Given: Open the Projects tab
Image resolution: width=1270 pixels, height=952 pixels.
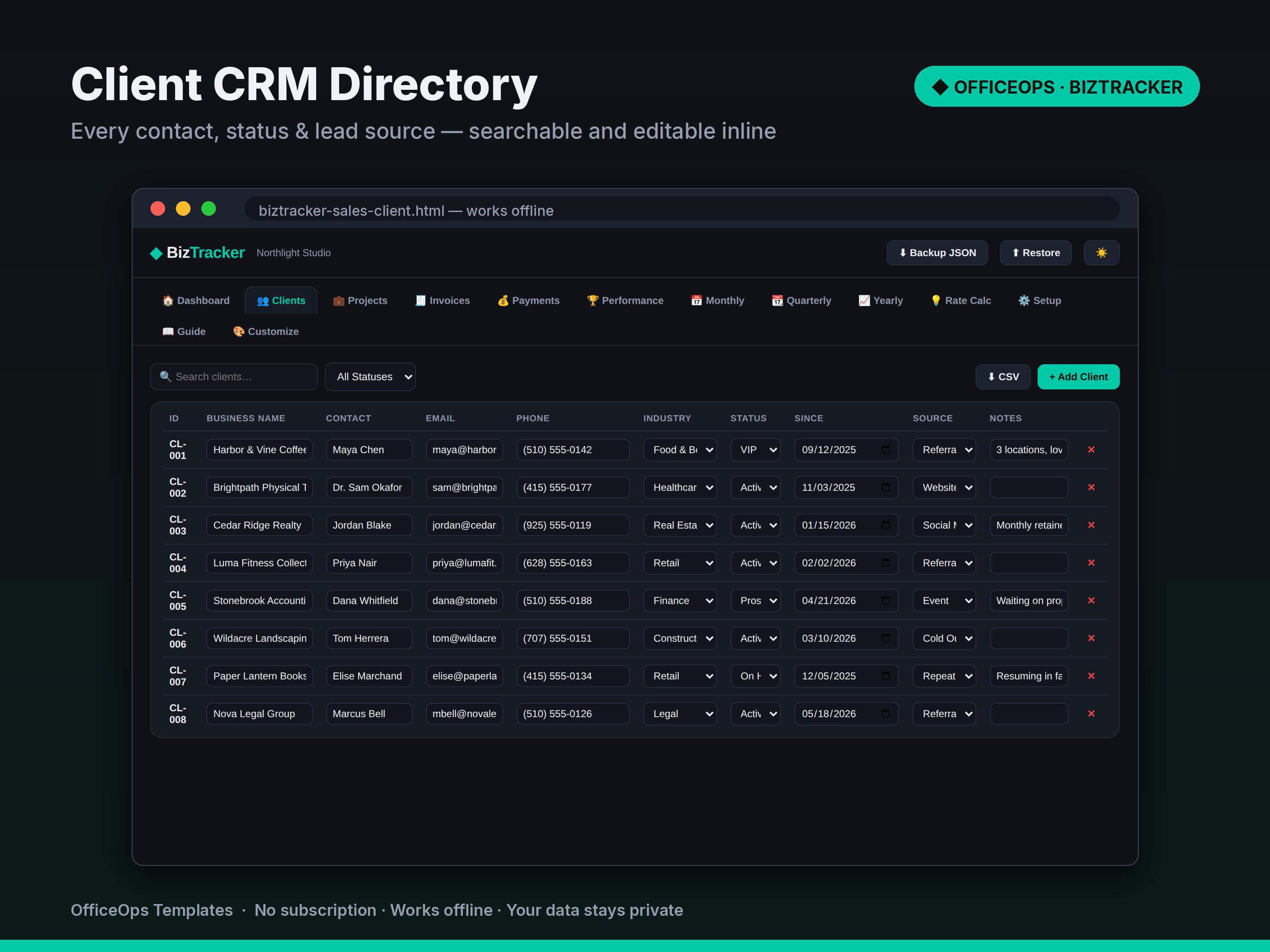Looking at the screenshot, I should (x=360, y=300).
